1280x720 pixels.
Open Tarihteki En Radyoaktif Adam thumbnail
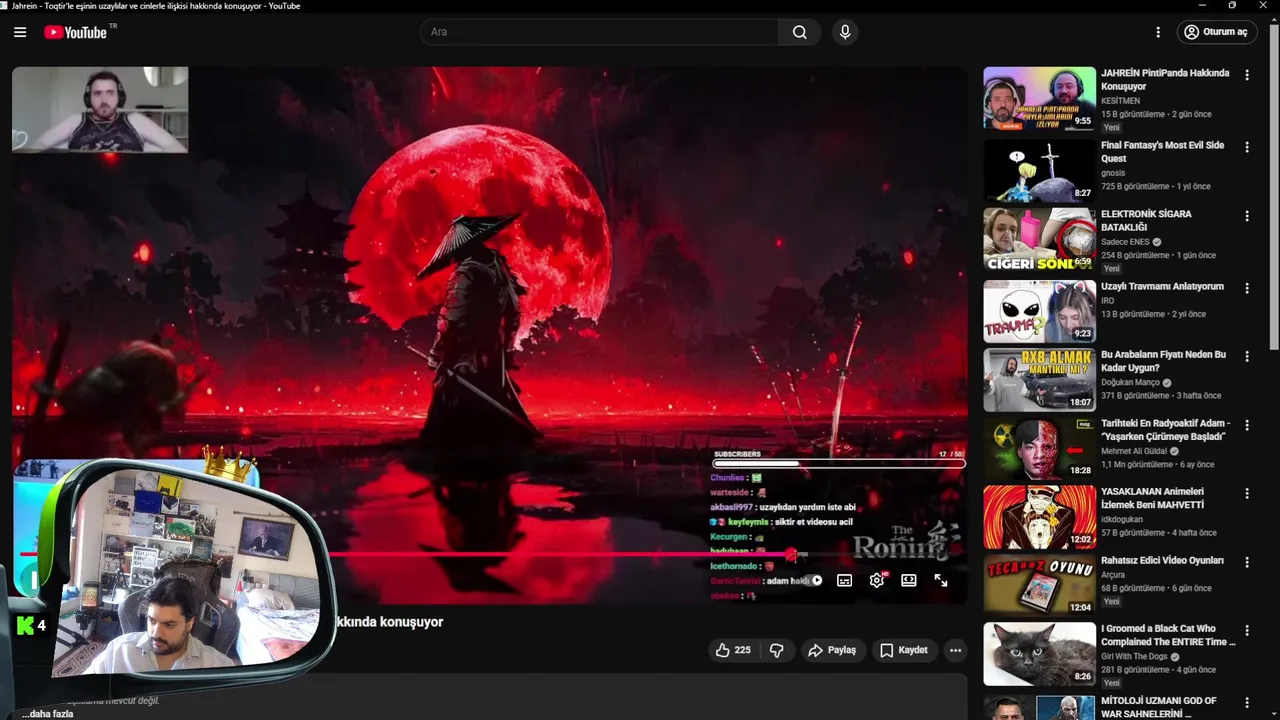(x=1039, y=448)
